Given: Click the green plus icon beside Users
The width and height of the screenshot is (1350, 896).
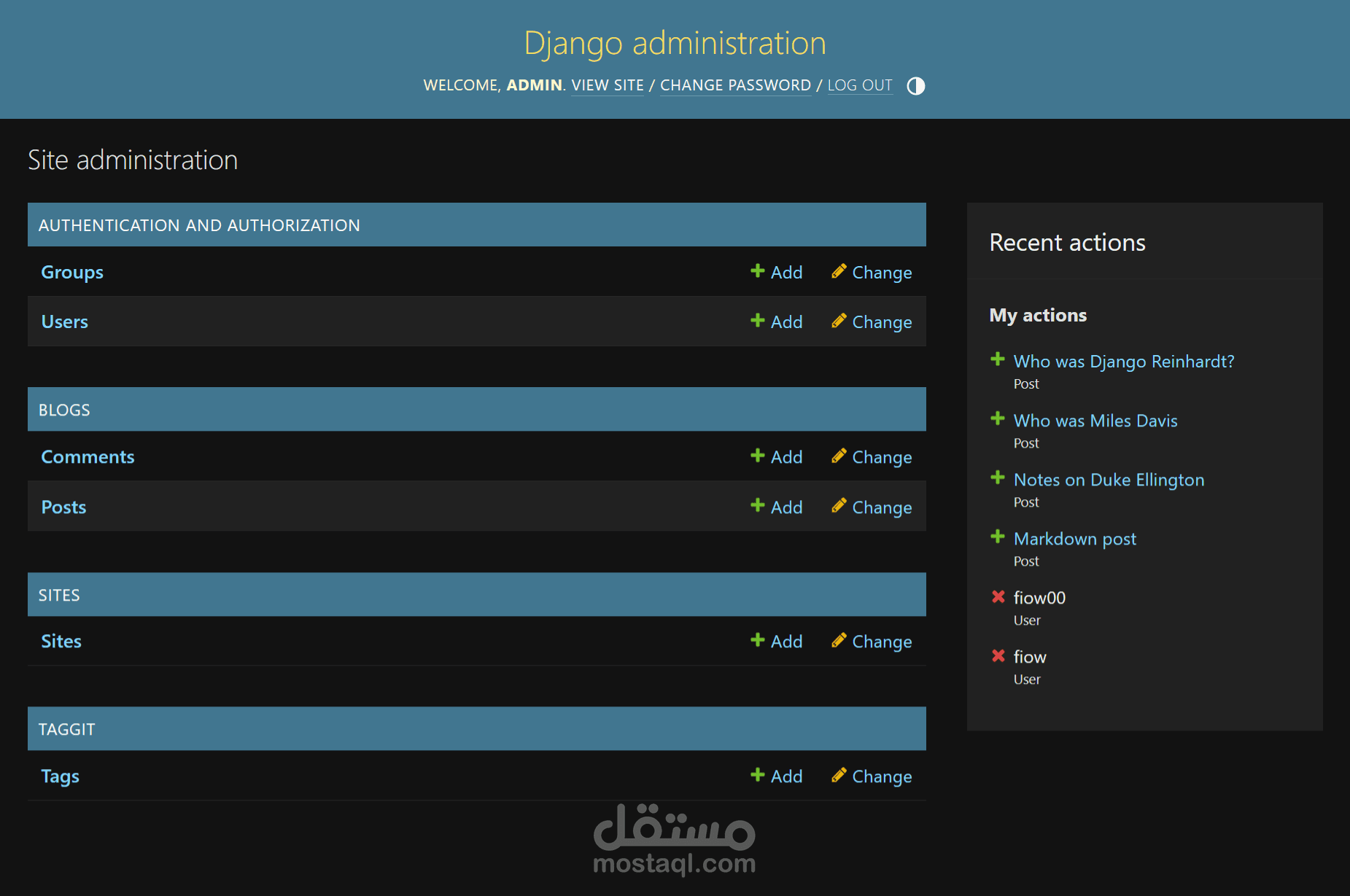Looking at the screenshot, I should point(758,321).
